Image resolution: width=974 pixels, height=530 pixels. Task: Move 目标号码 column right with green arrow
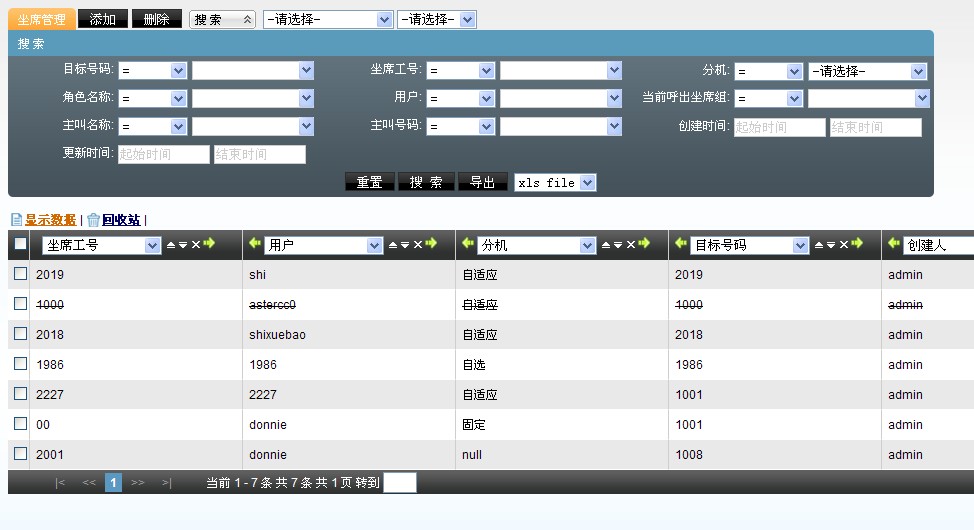click(x=857, y=244)
